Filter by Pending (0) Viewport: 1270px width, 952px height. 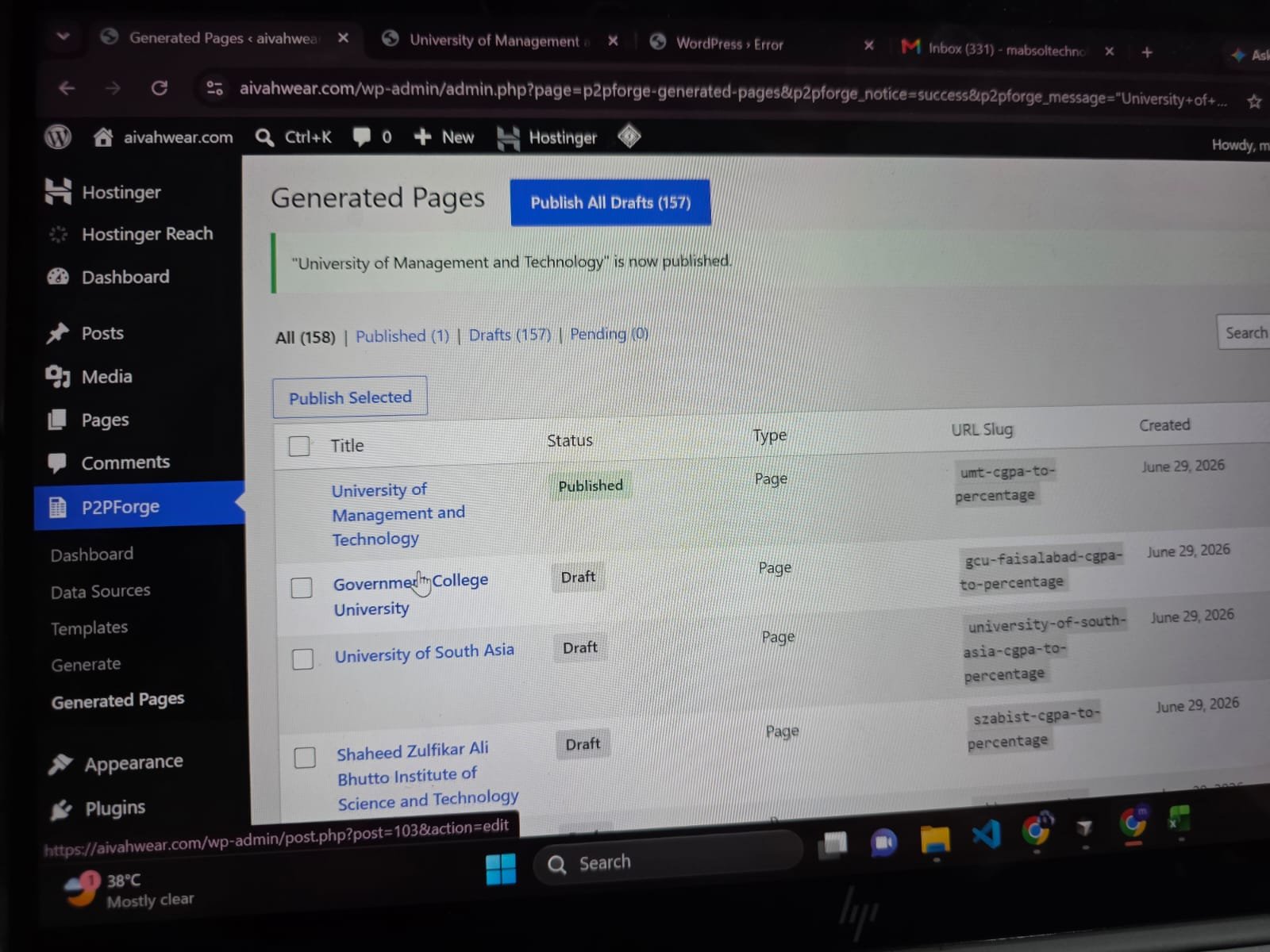coord(609,333)
